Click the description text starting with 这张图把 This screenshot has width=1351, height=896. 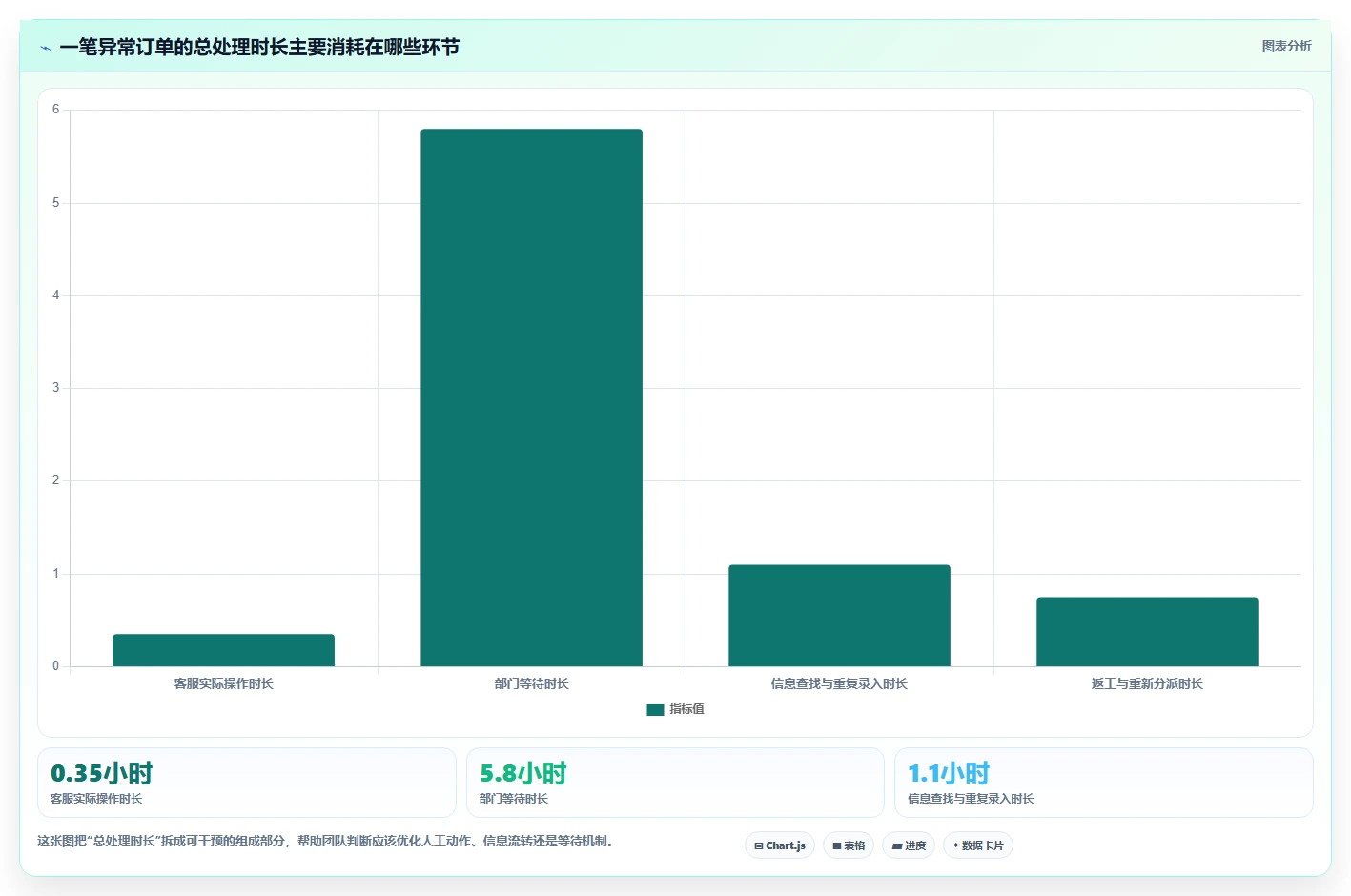tap(328, 841)
